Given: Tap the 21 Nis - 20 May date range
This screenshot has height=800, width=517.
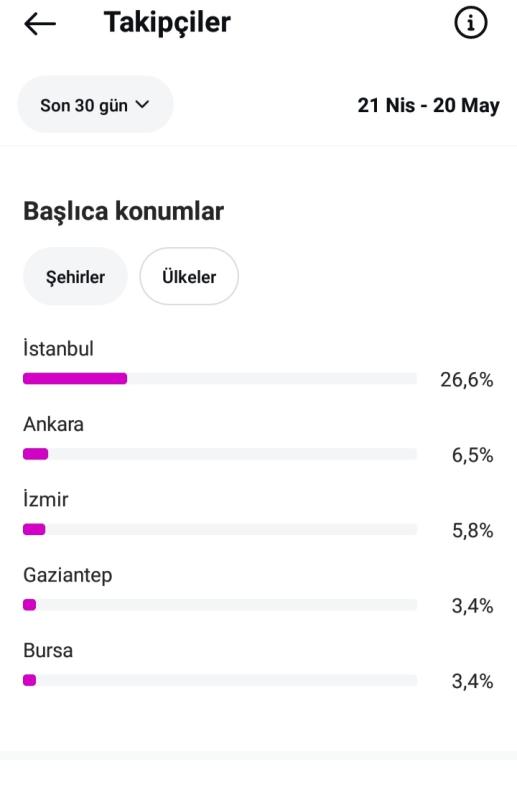Looking at the screenshot, I should pyautogui.click(x=429, y=106).
